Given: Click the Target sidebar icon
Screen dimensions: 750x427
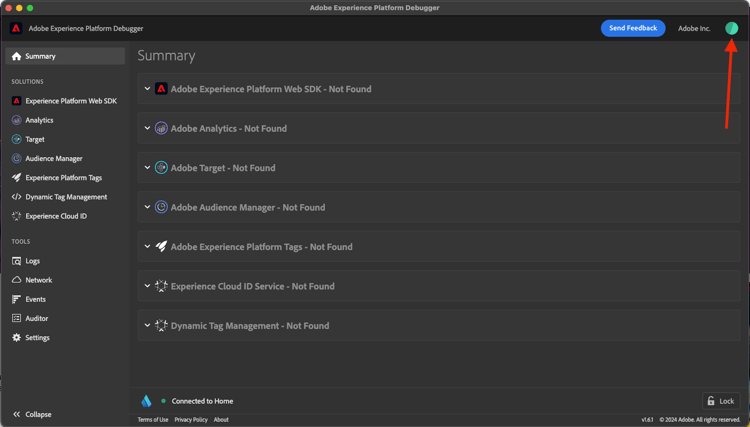Looking at the screenshot, I should point(16,139).
